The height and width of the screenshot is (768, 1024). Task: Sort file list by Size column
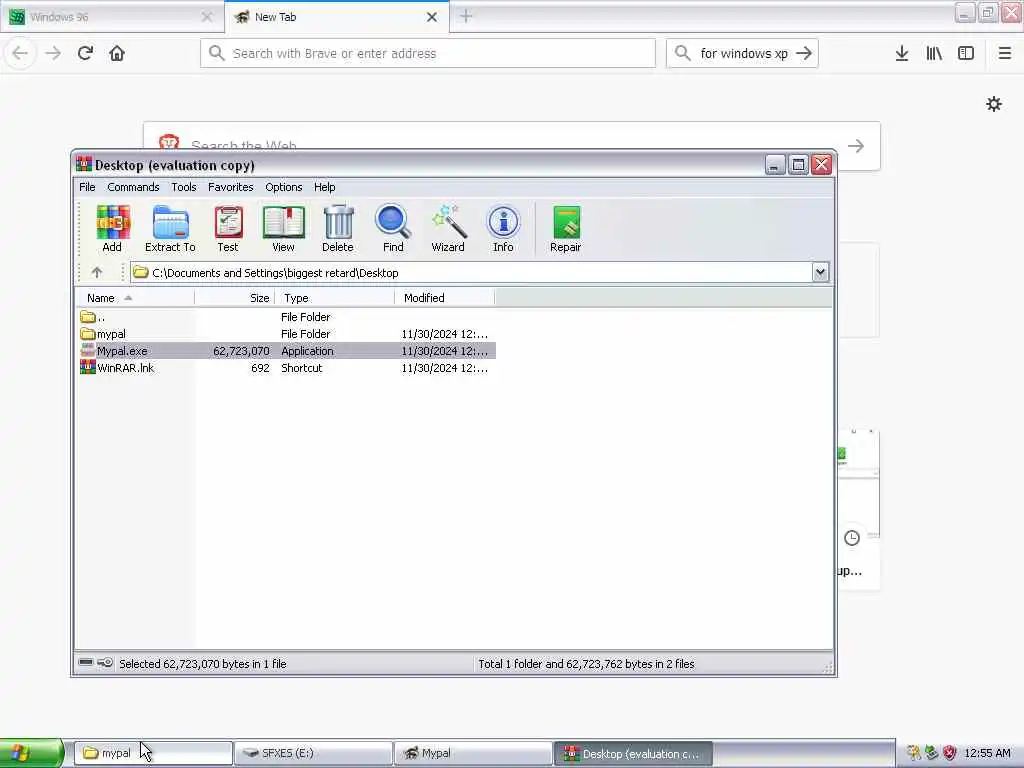click(234, 298)
